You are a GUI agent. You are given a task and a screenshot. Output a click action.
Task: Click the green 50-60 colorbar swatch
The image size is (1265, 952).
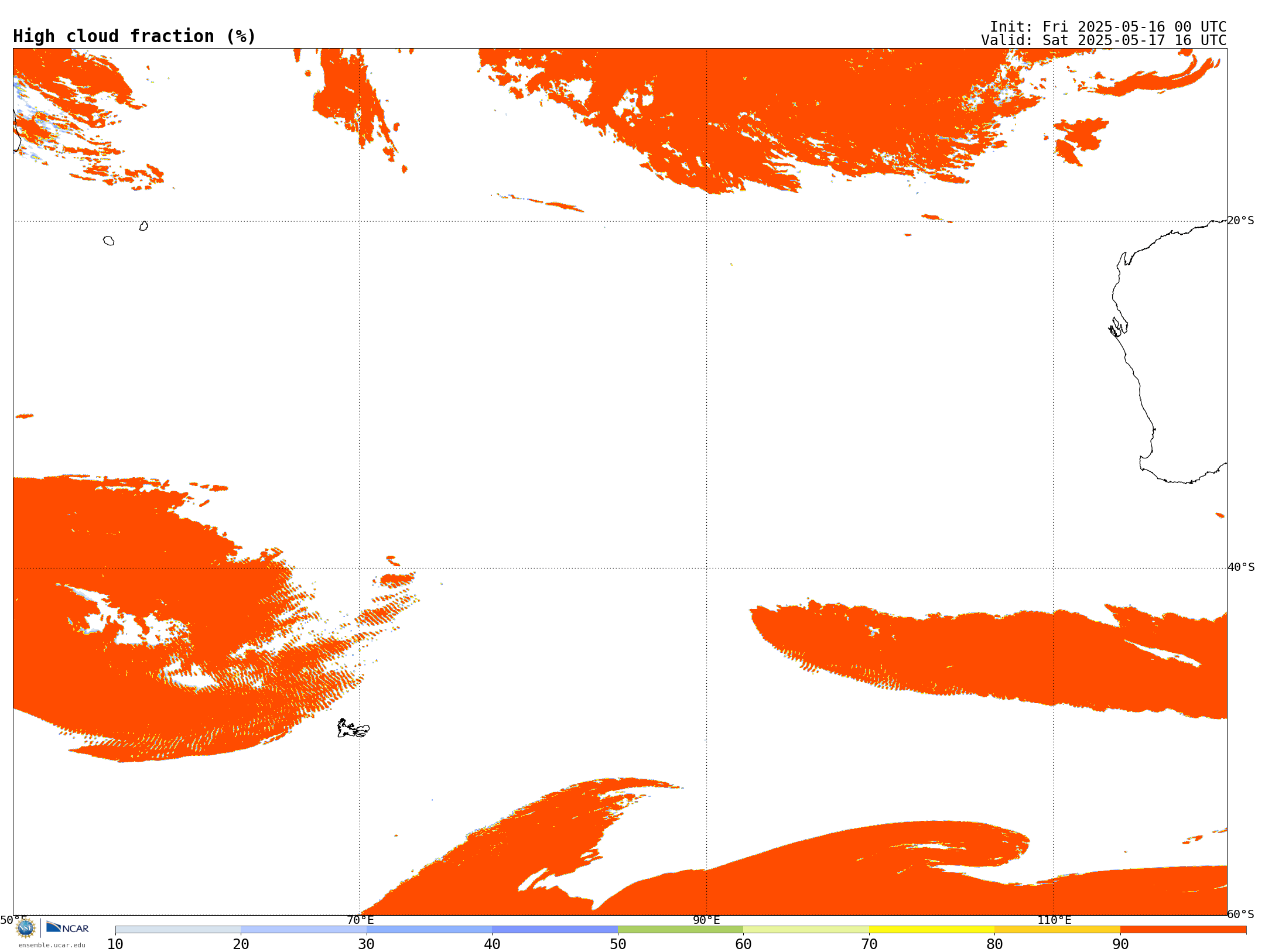681,930
